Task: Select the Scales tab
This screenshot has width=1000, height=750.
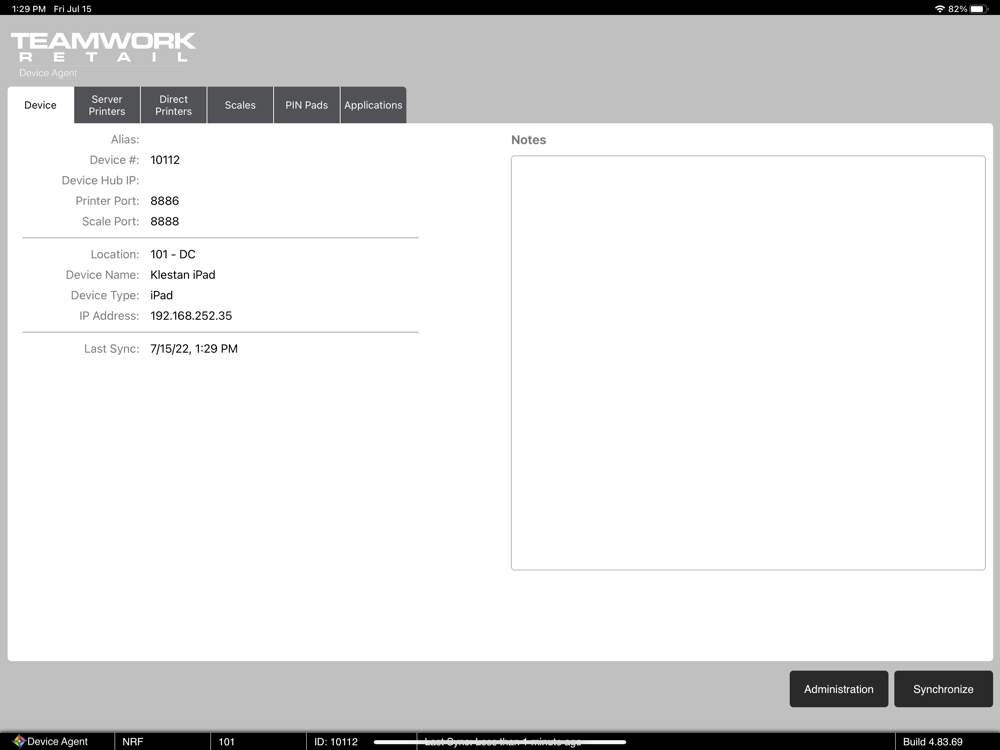Action: click(240, 105)
